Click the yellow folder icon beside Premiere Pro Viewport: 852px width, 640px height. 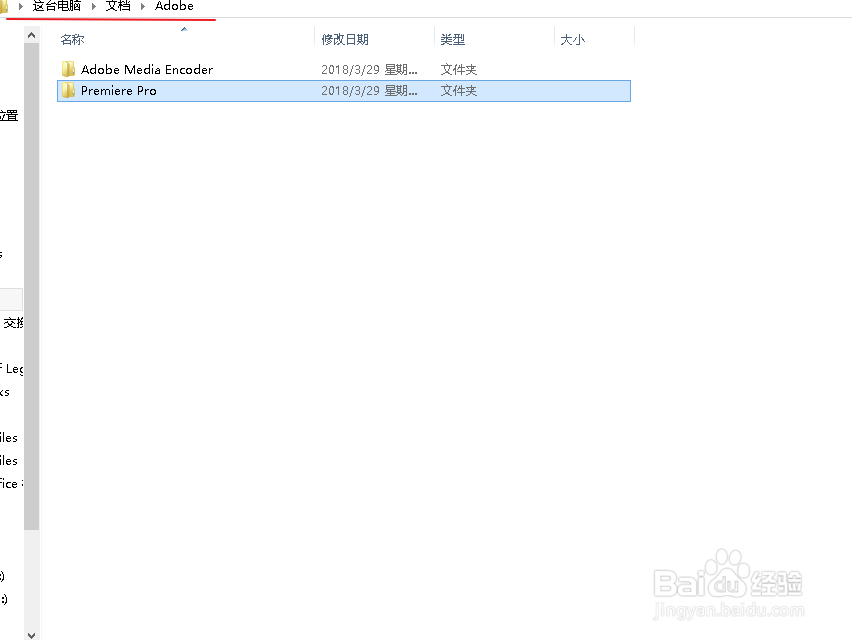click(x=67, y=90)
